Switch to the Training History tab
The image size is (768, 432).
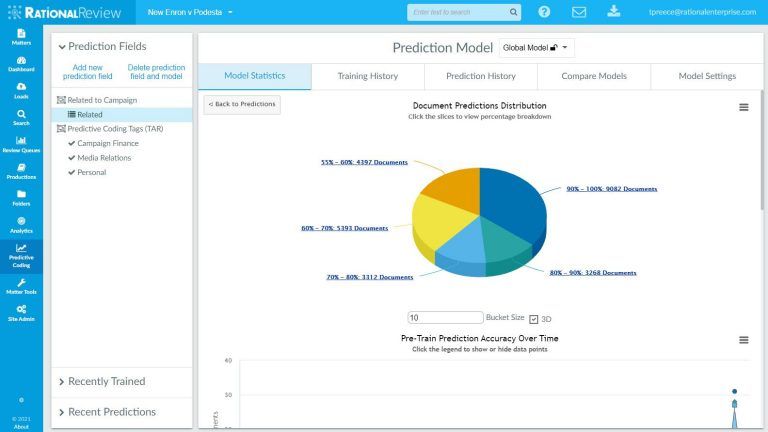pyautogui.click(x=368, y=76)
